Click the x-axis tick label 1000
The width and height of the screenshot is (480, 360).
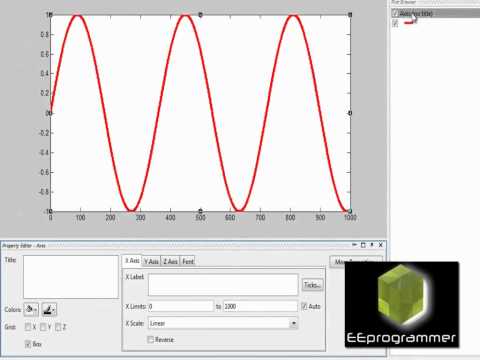click(x=350, y=218)
